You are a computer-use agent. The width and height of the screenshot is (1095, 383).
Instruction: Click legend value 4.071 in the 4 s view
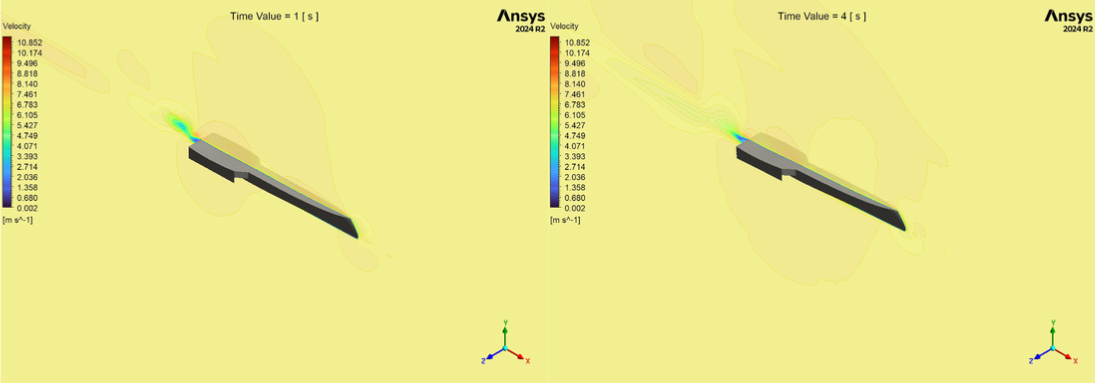pos(575,146)
